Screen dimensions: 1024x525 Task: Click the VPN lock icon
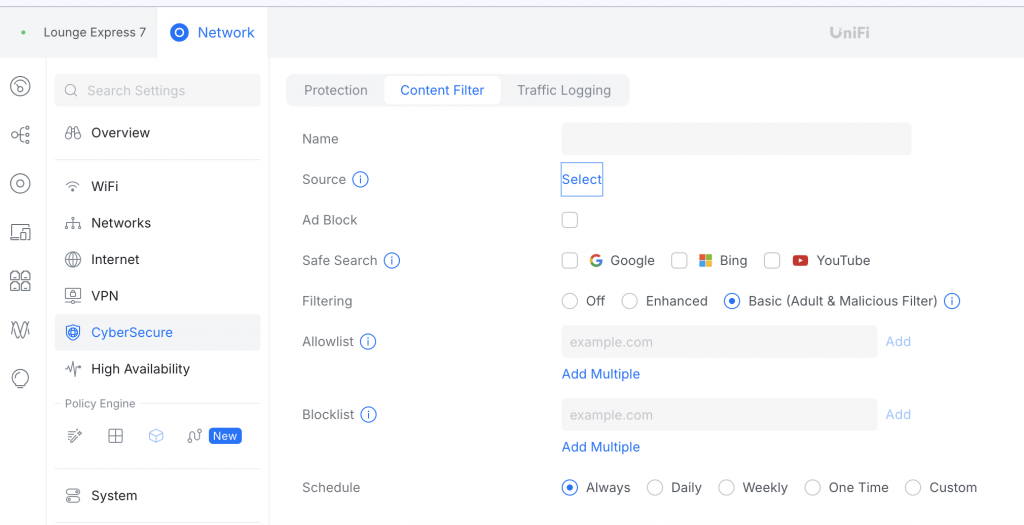pyautogui.click(x=73, y=296)
